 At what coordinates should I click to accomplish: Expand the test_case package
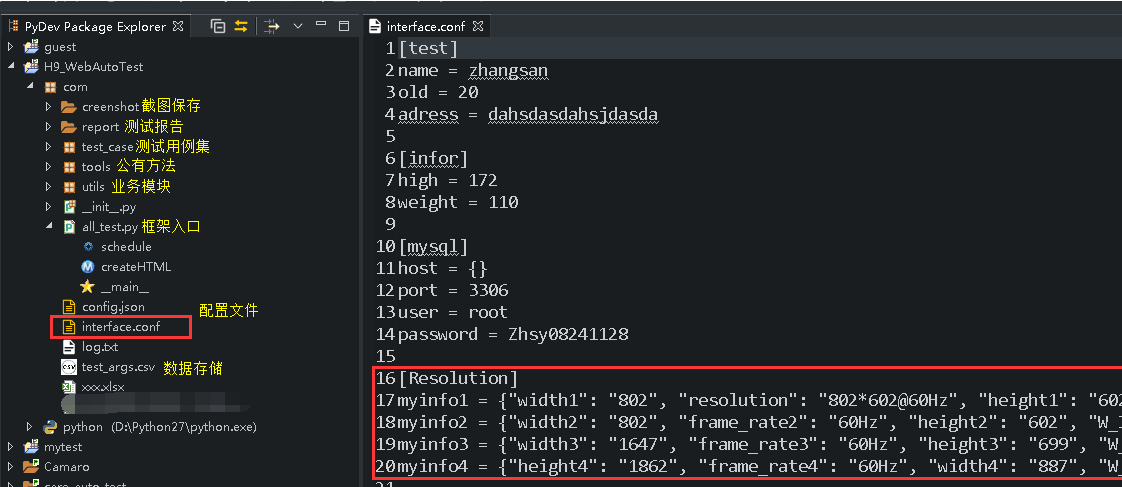[x=49, y=147]
